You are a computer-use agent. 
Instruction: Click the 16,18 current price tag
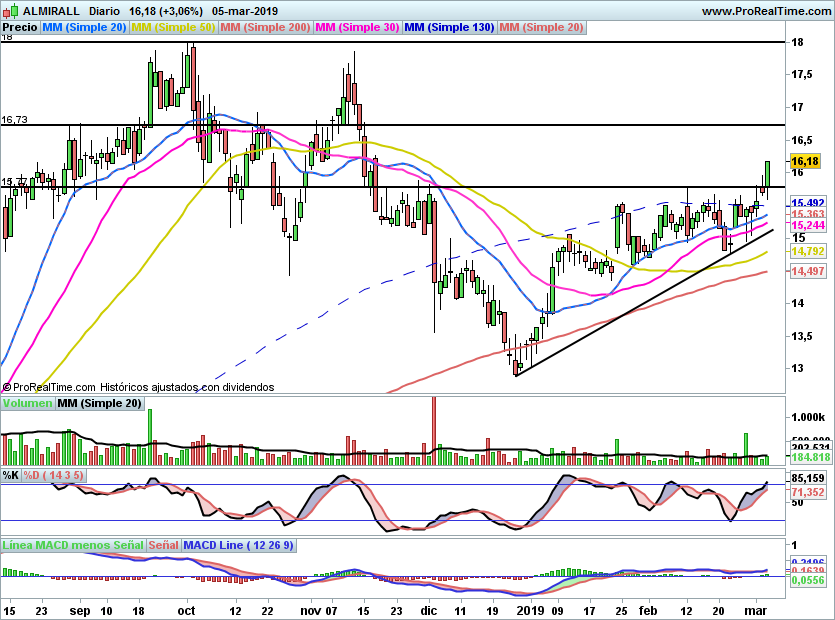click(804, 161)
